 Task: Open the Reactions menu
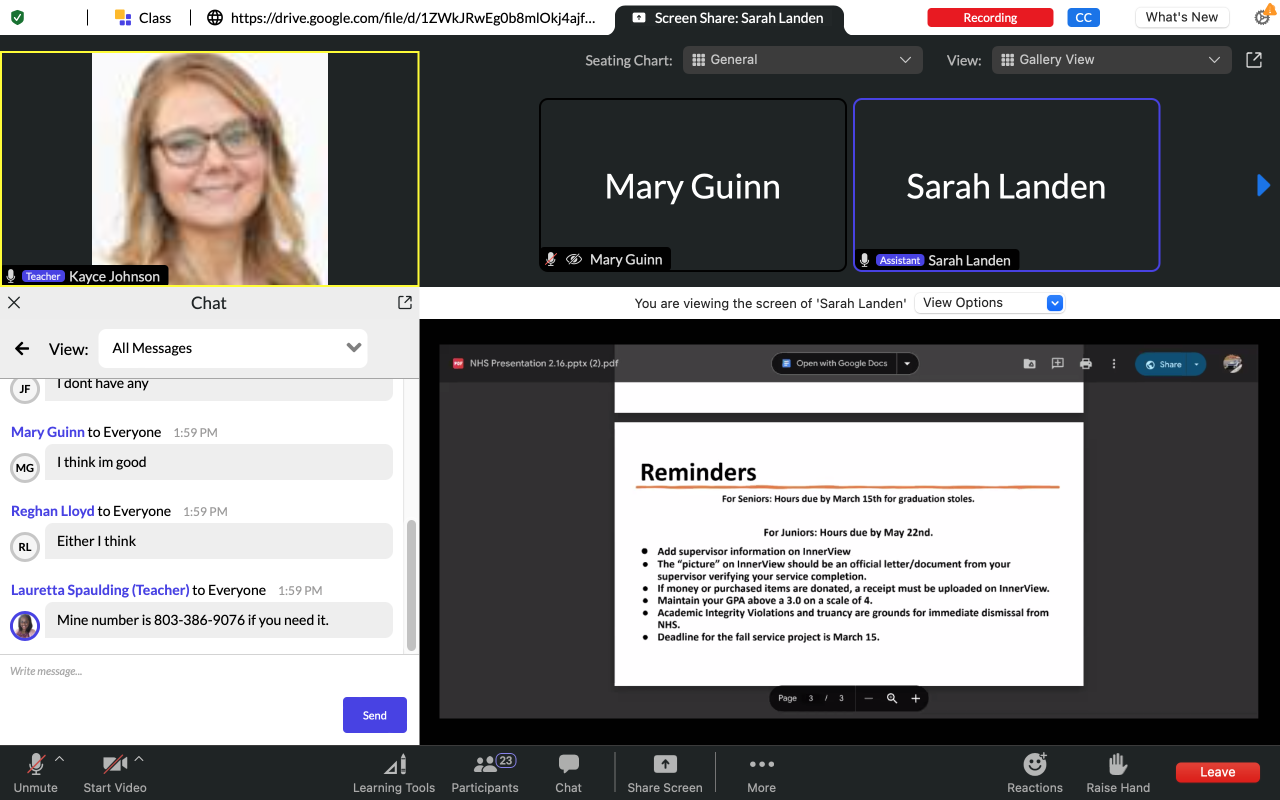click(x=1035, y=766)
